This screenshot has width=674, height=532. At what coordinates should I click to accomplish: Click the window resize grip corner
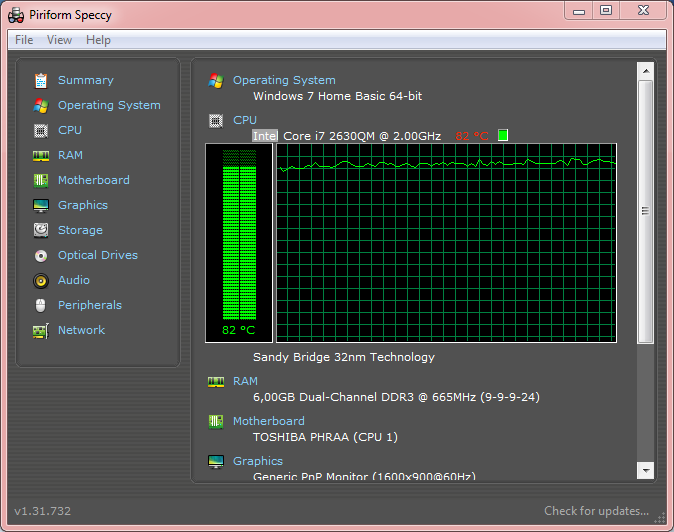(x=659, y=518)
